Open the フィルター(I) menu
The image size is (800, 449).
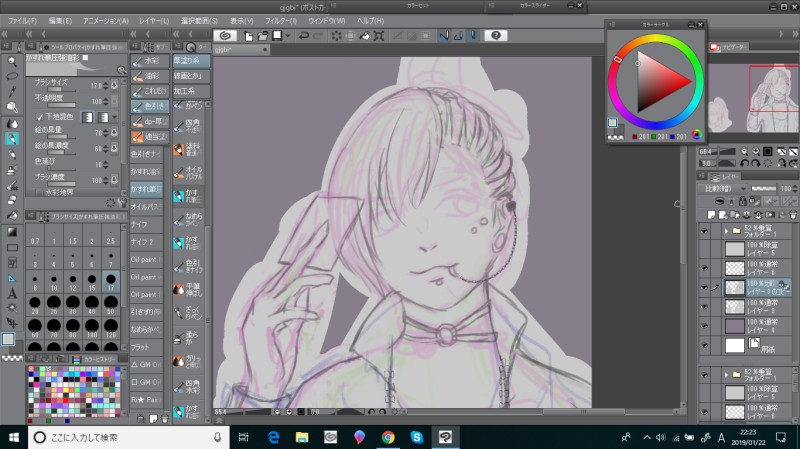[280, 21]
